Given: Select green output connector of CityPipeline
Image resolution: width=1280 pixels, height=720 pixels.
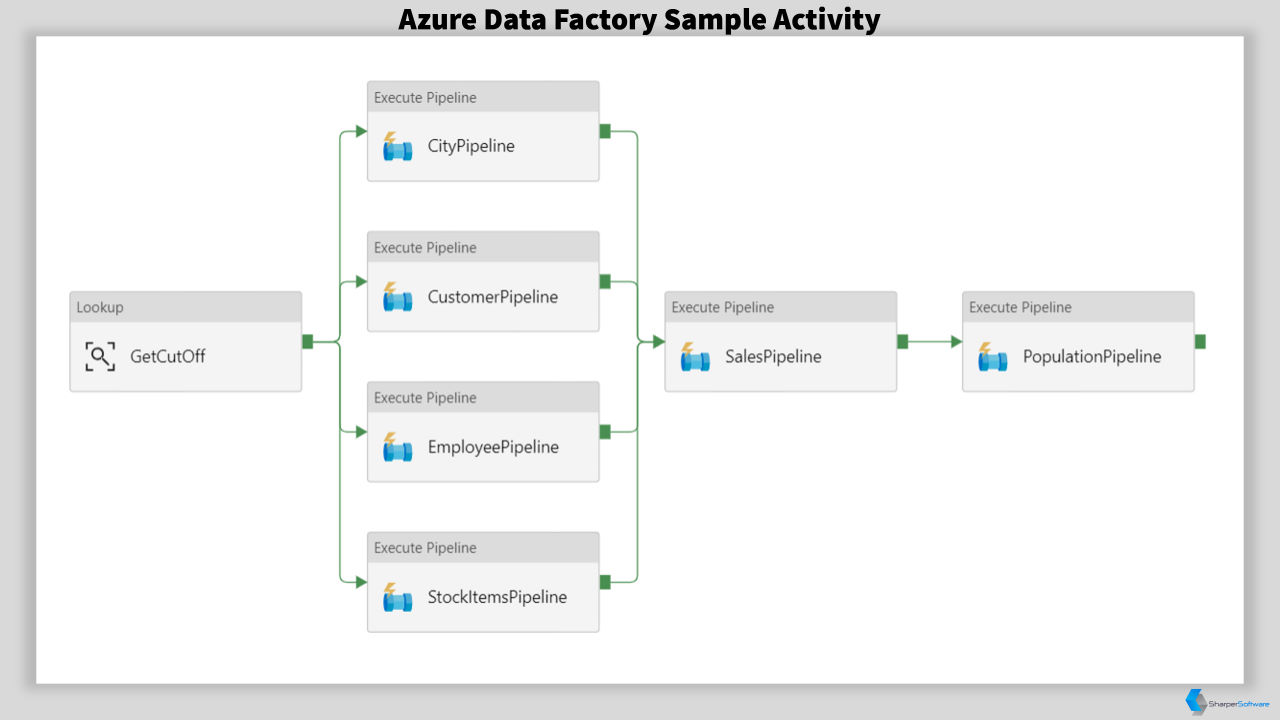Looking at the screenshot, I should coord(605,131).
